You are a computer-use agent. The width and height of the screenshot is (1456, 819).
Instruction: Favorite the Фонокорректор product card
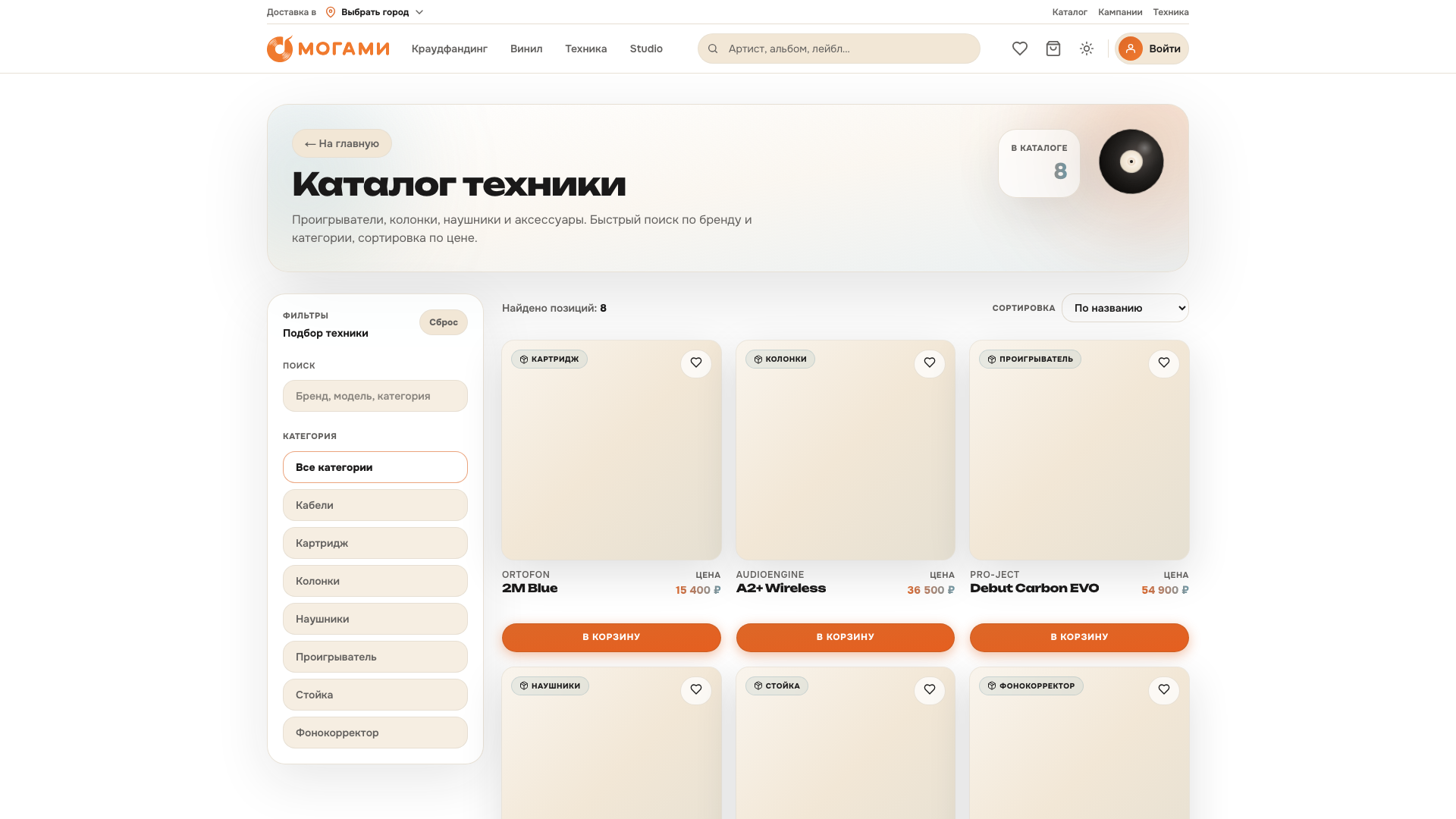click(x=1164, y=689)
